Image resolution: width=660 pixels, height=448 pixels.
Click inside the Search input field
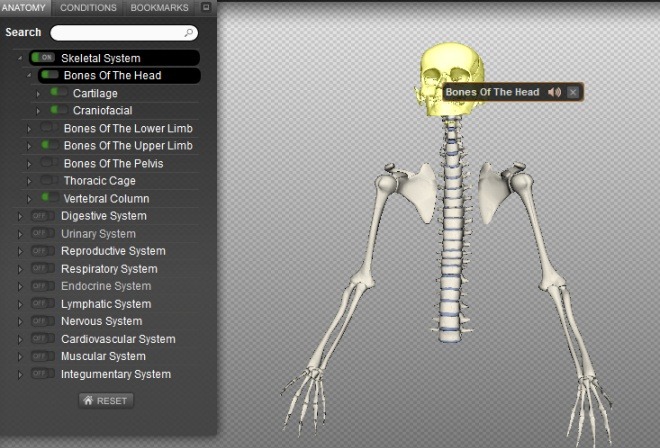click(x=124, y=32)
